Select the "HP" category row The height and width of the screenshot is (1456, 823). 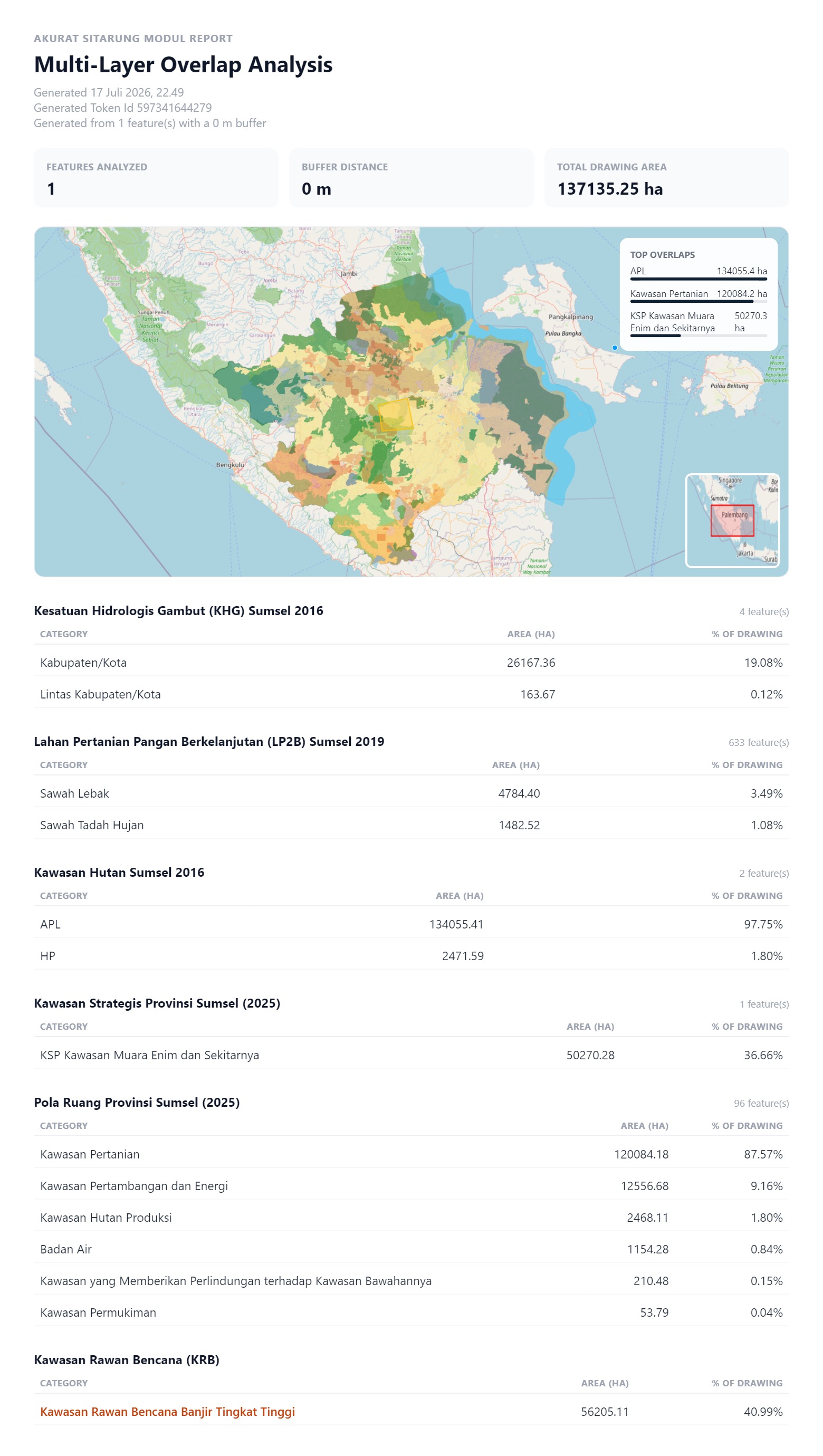(x=411, y=956)
